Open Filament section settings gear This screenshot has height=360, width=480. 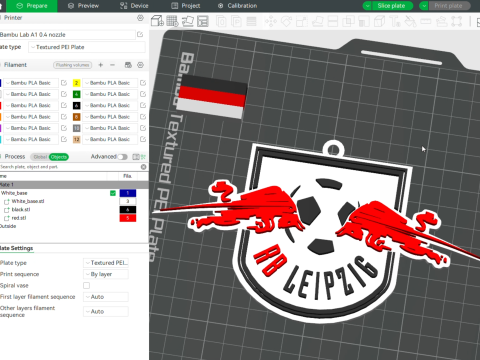tap(140, 65)
